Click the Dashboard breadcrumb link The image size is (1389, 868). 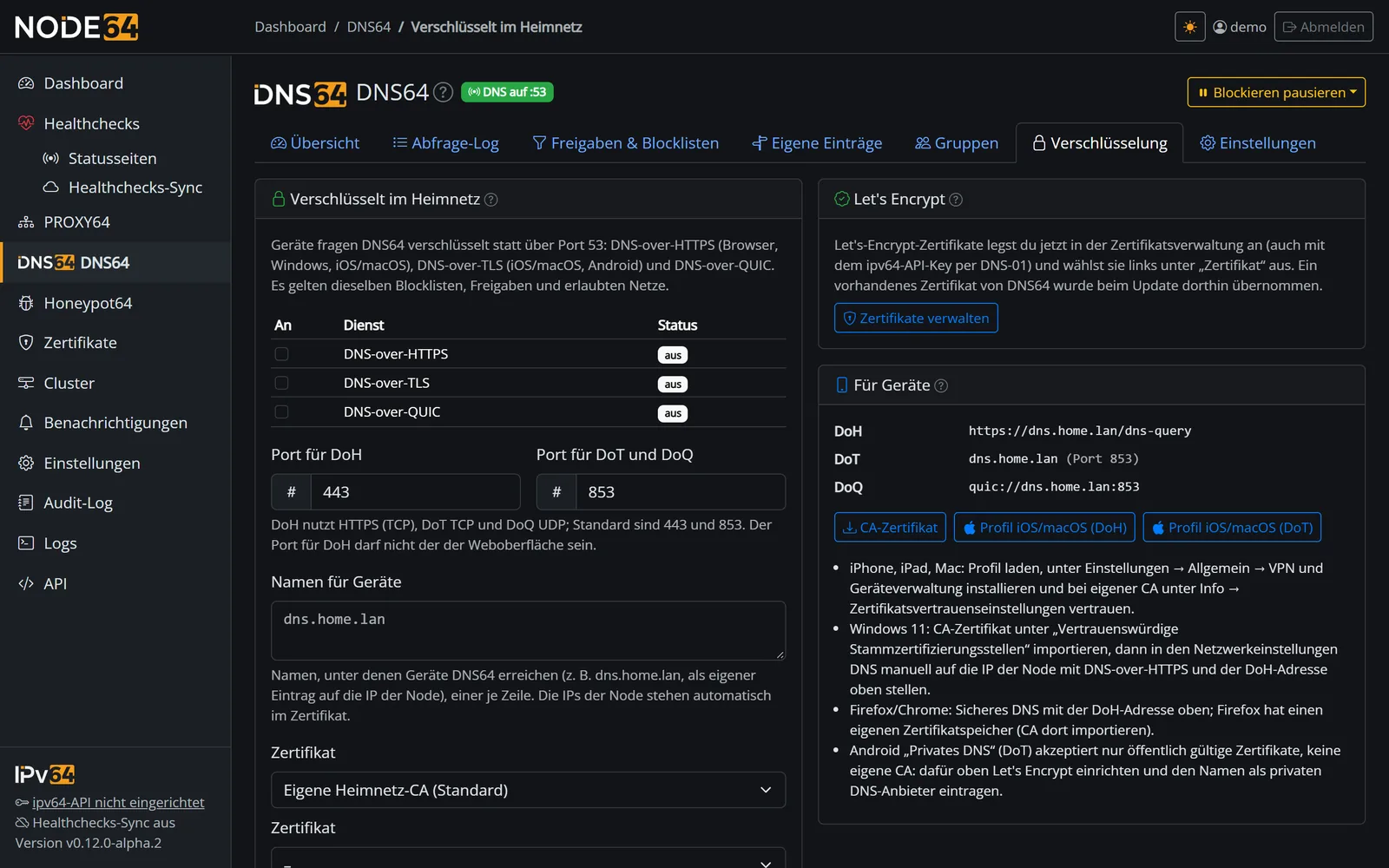coord(290,27)
